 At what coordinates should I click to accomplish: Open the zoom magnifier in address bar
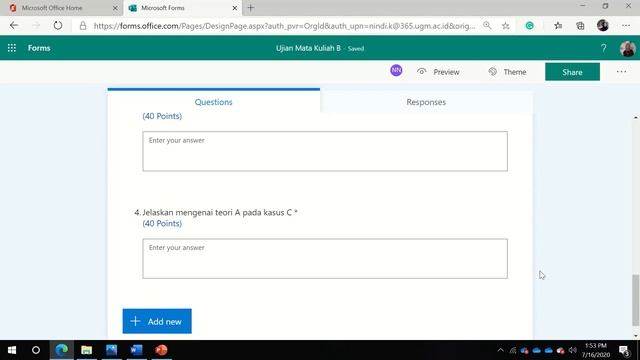coord(487,26)
